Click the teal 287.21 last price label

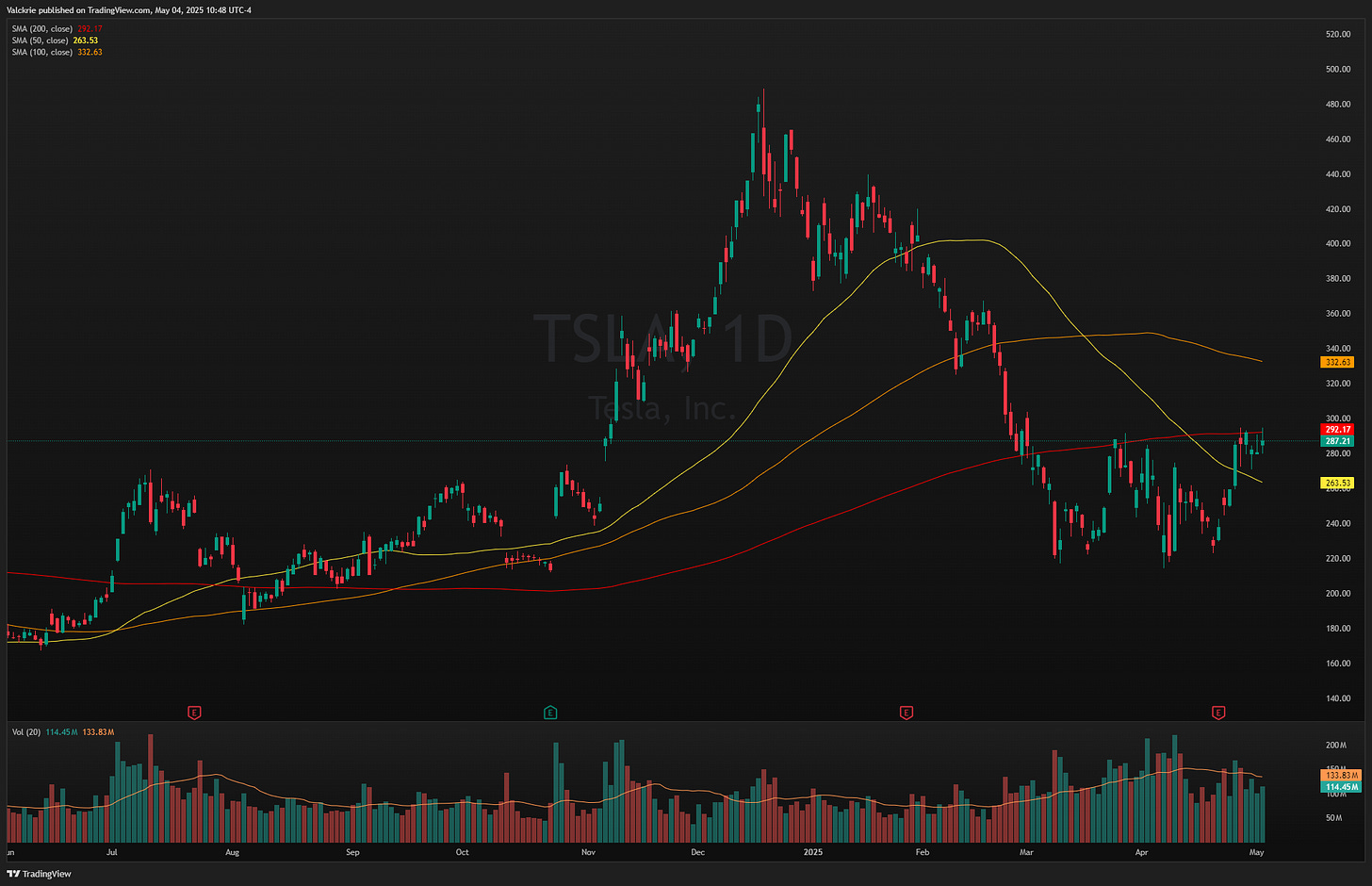coord(1338,441)
